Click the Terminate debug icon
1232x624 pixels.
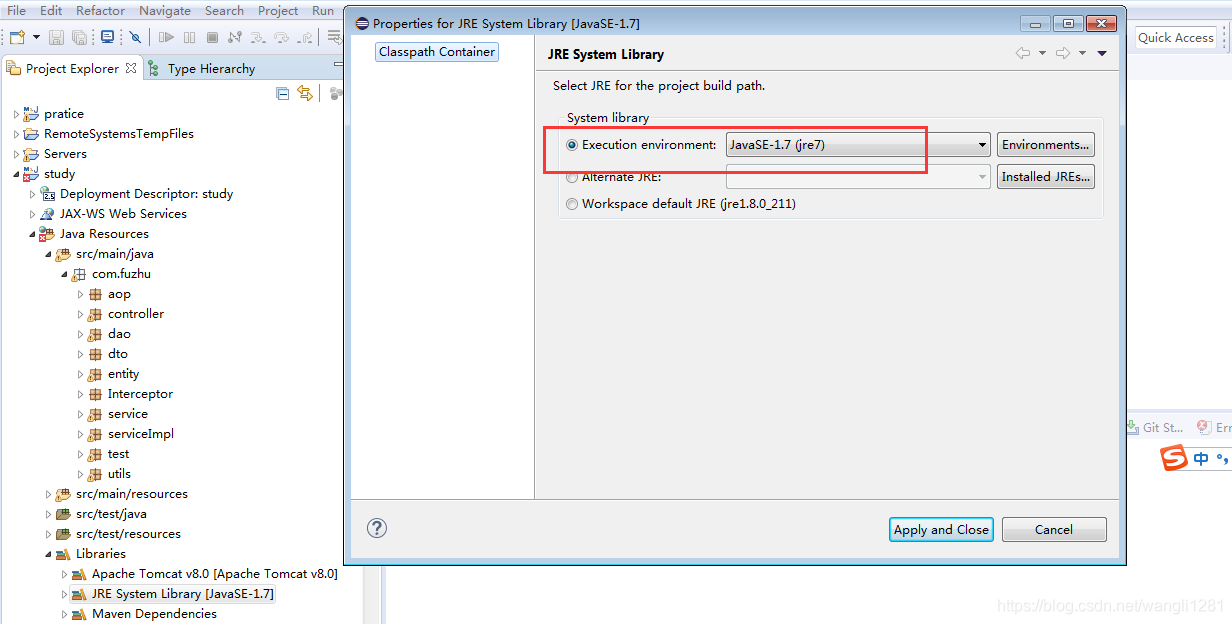pos(212,37)
